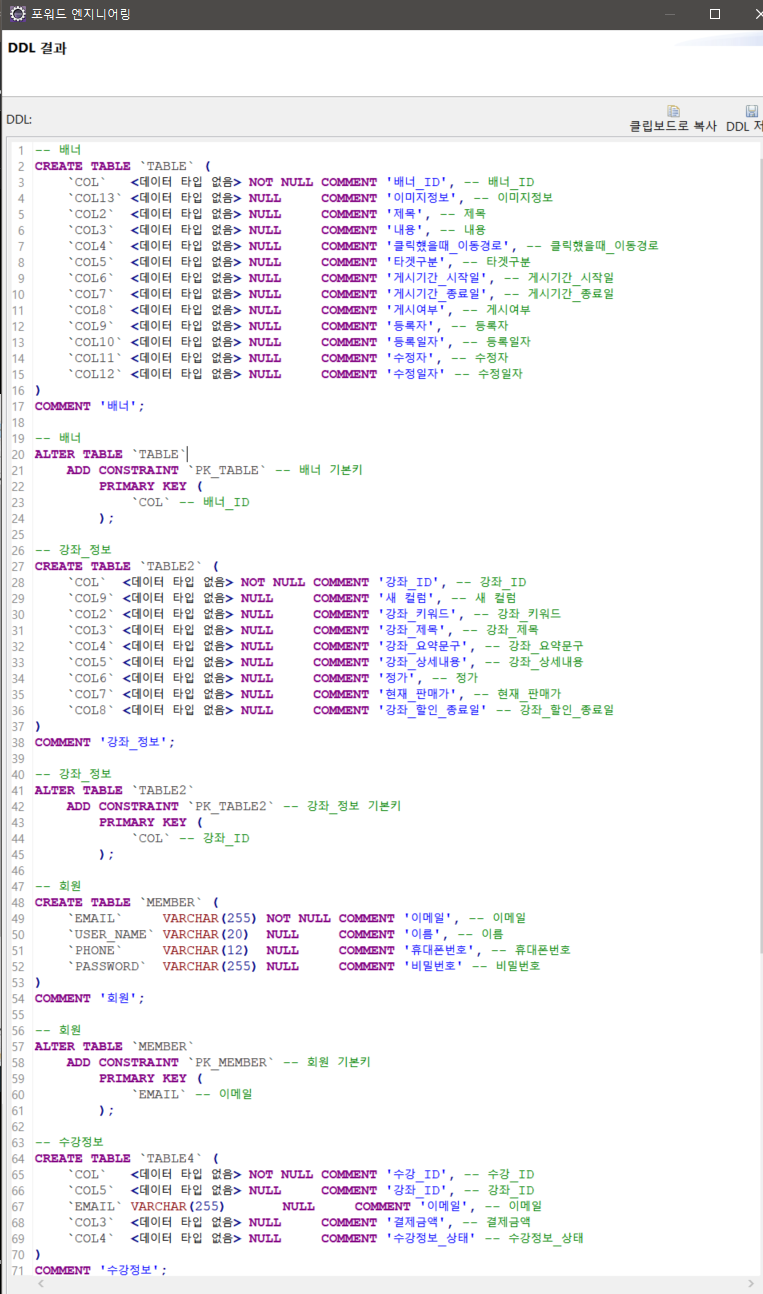Click the '배너_ID' comment string on line 3
Image resolution: width=763 pixels, height=1294 pixels.
(x=417, y=182)
